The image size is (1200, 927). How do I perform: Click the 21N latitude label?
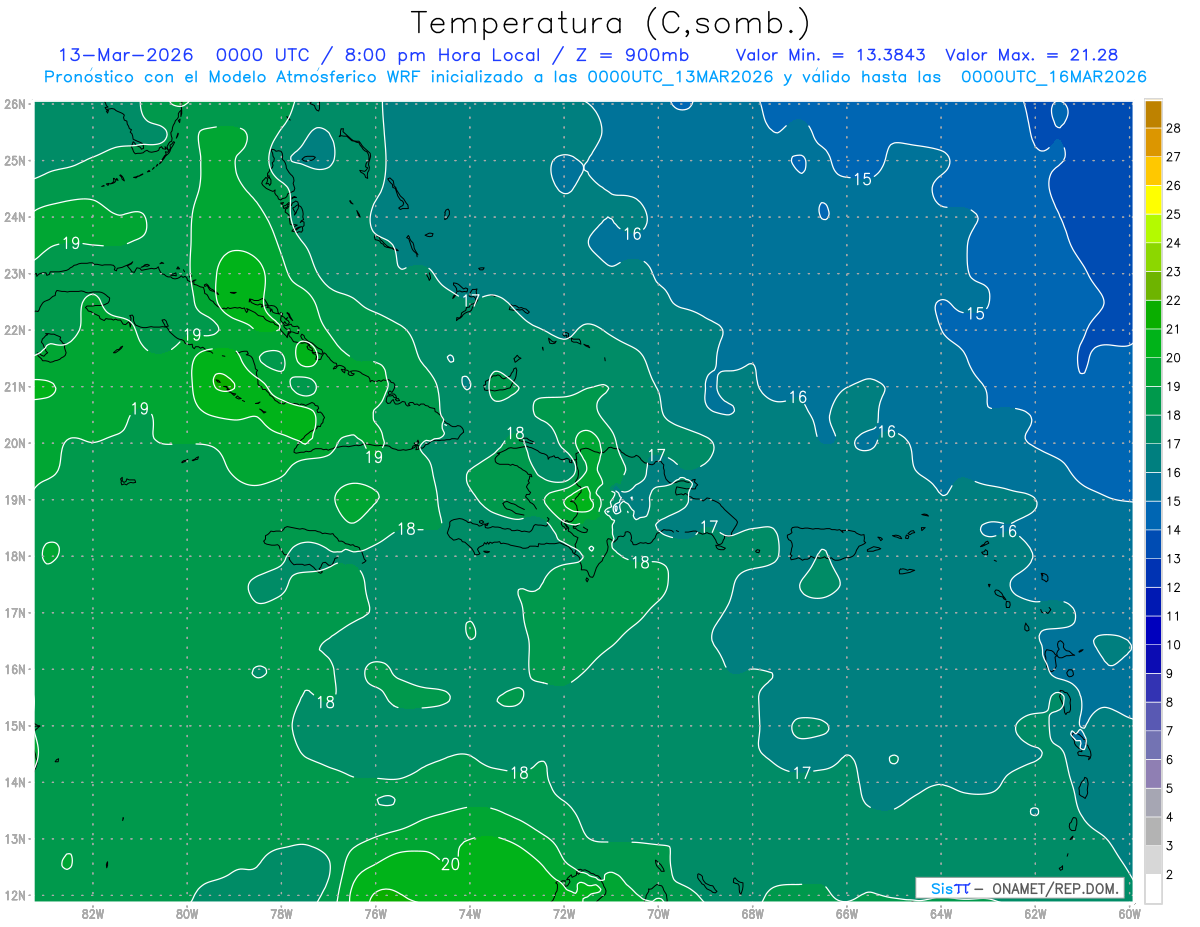pyautogui.click(x=14, y=386)
